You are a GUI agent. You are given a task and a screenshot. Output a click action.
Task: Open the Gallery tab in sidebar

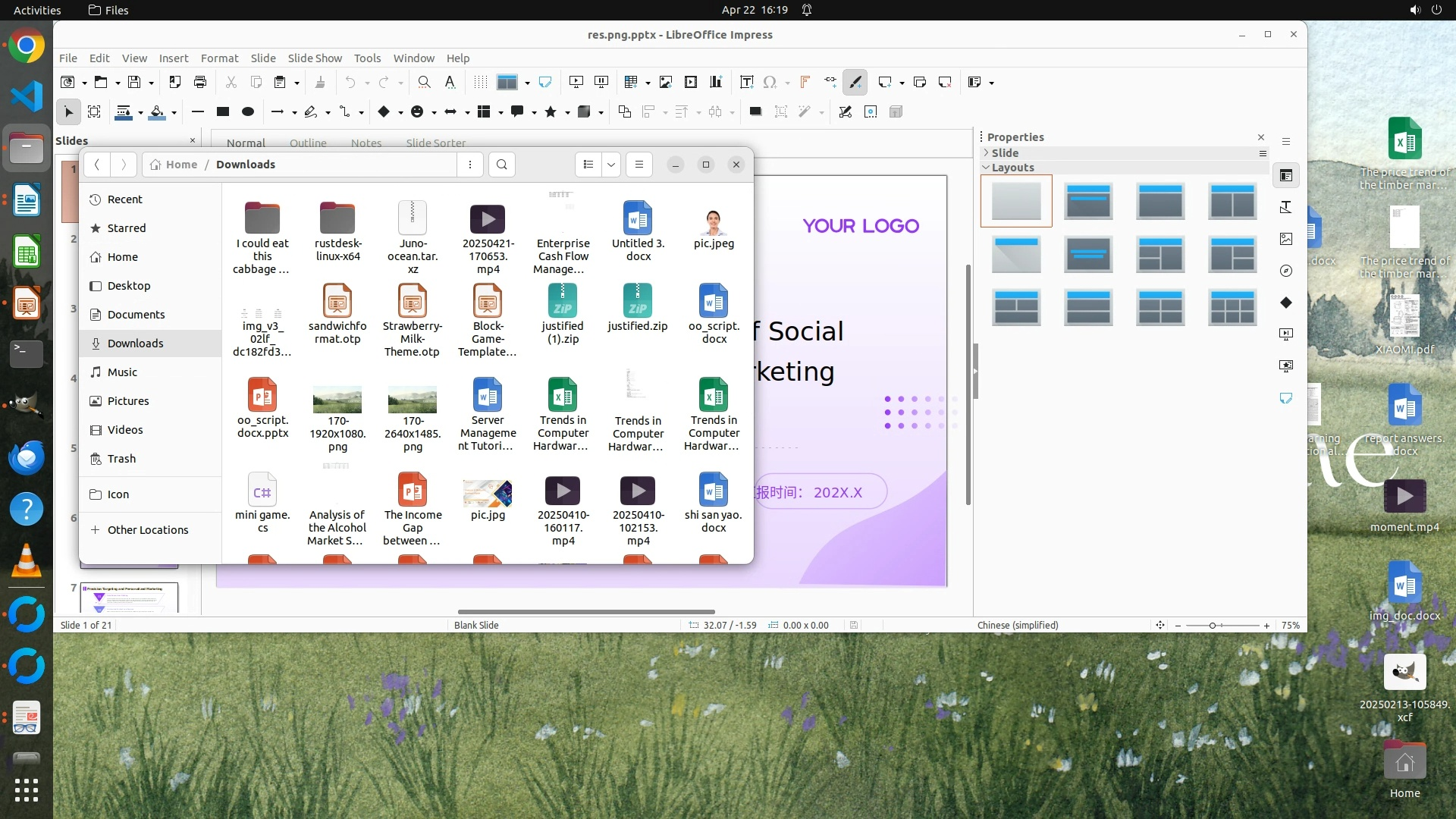click(x=1286, y=239)
